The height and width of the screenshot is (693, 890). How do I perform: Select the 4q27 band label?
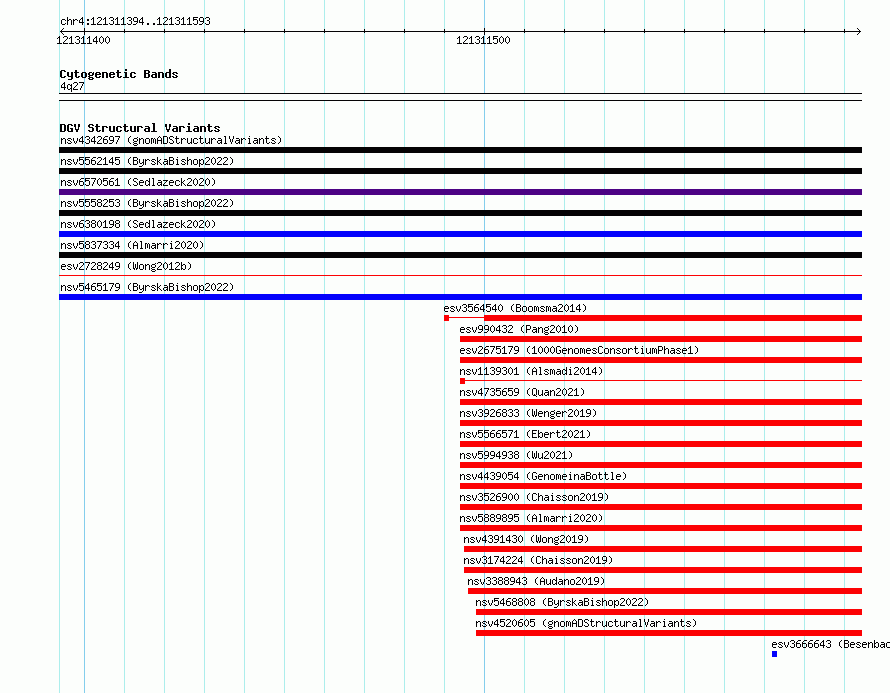(72, 86)
